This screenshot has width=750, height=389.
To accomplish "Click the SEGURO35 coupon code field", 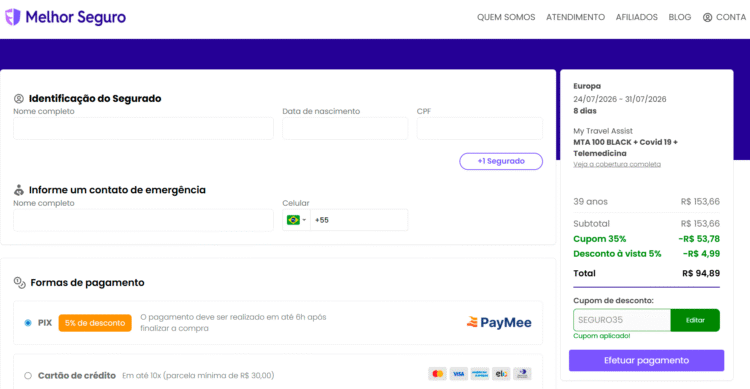I will tap(622, 320).
